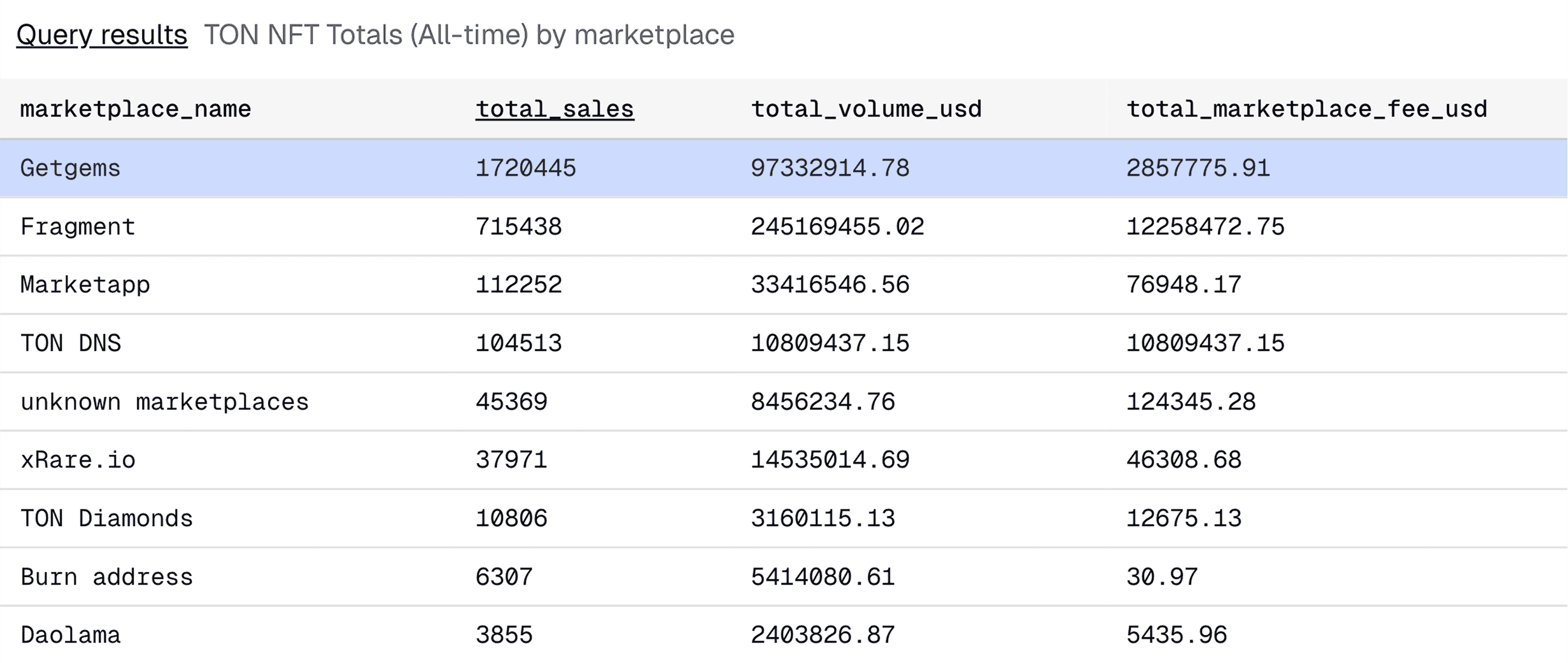Click volume value 14535014.69

pos(830,460)
